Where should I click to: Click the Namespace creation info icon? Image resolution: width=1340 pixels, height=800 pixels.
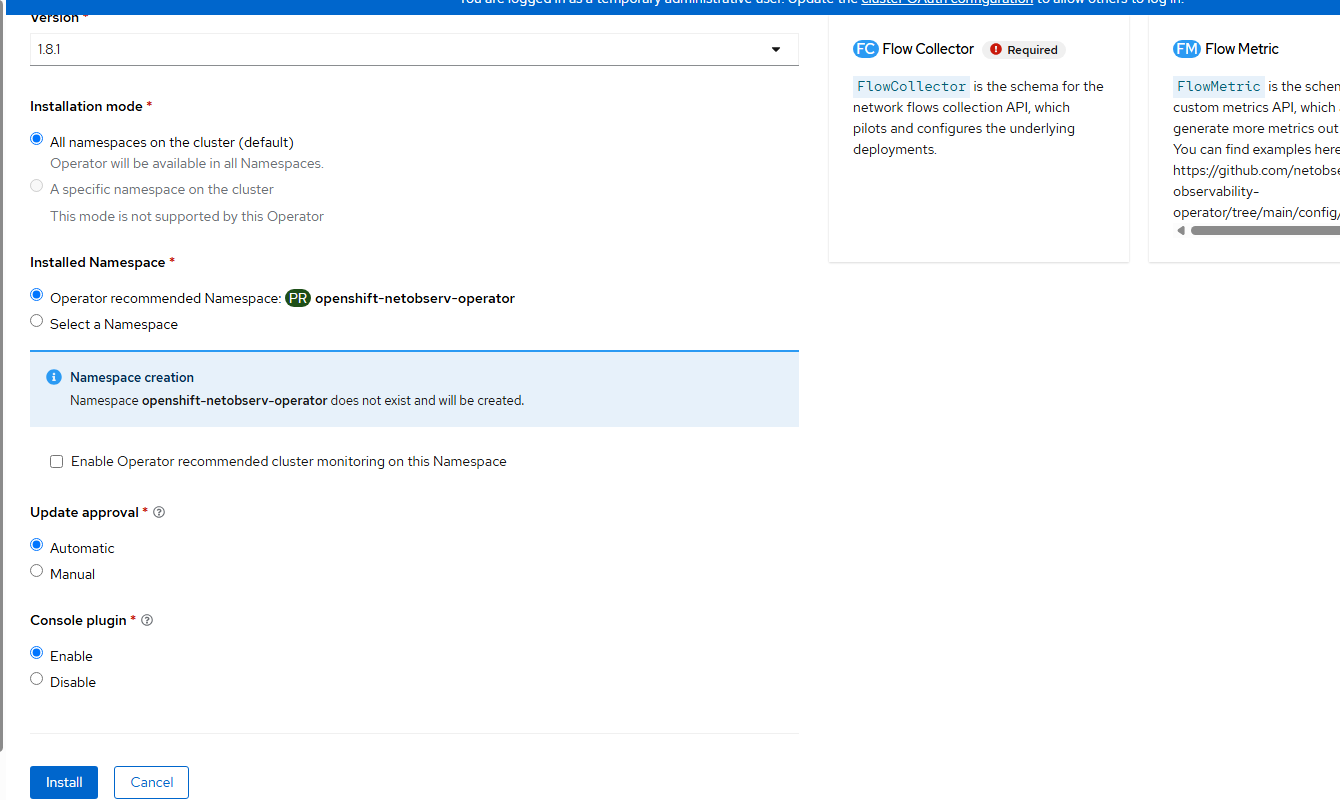click(54, 377)
